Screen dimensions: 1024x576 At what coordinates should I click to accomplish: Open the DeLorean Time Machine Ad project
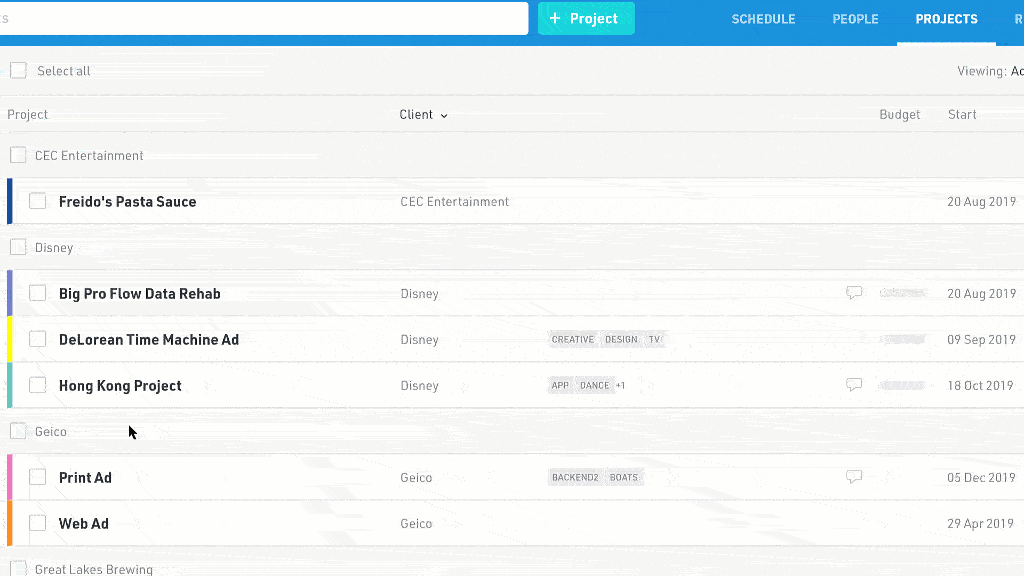[149, 340]
